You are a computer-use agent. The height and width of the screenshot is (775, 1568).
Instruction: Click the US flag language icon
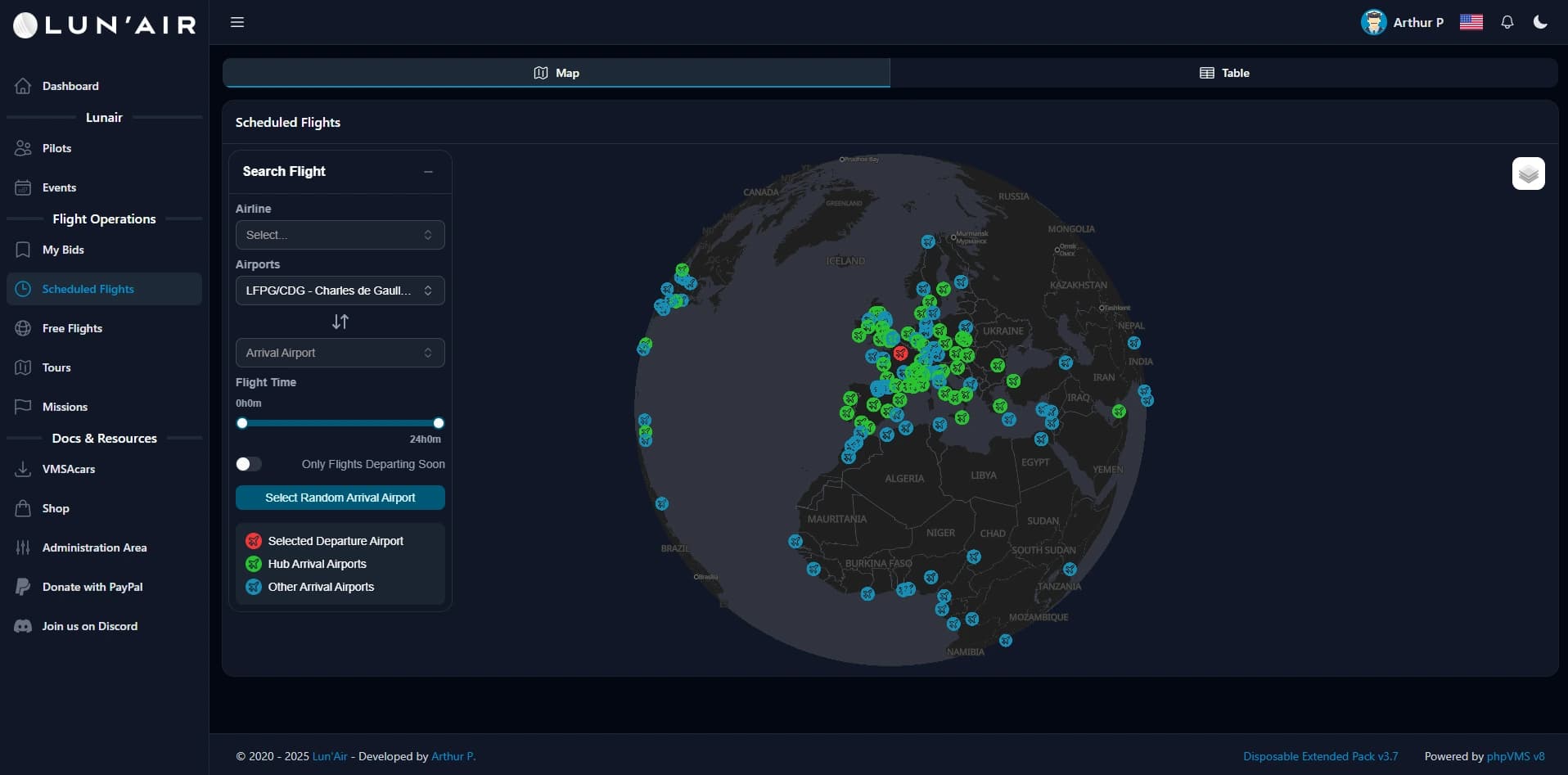point(1471,22)
